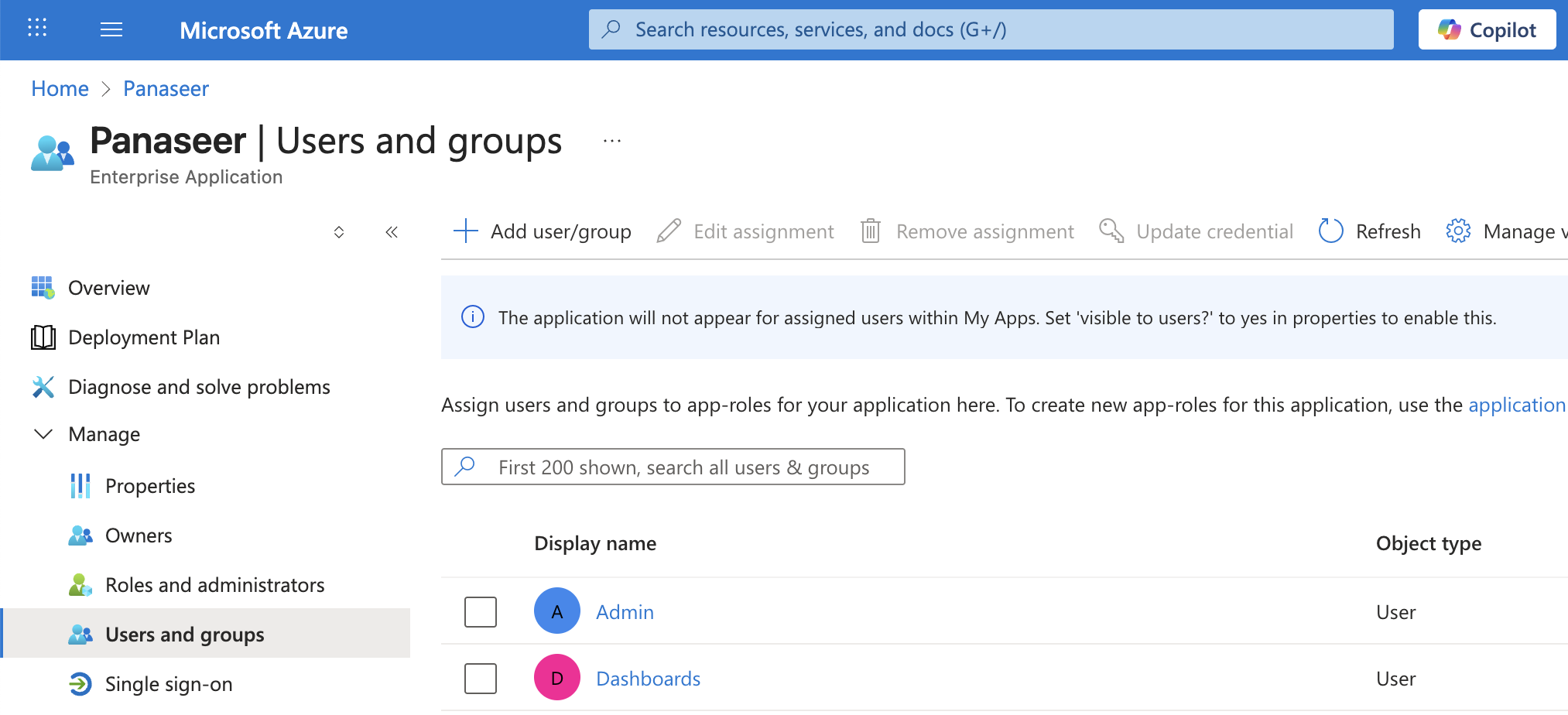Click the circular Refresh icon
Viewport: 1568px width, 715px height.
tap(1330, 231)
